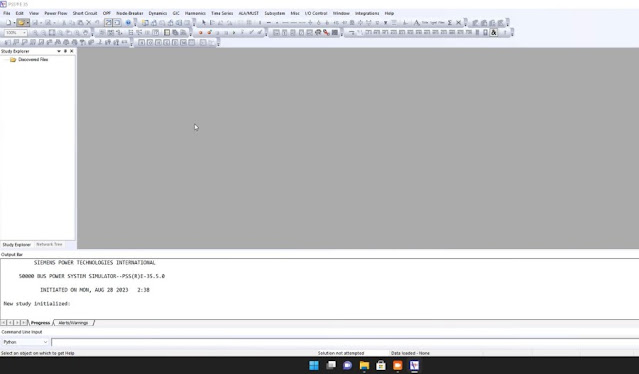The image size is (639, 374).
Task: Open the Time Series menu
Action: 222,13
